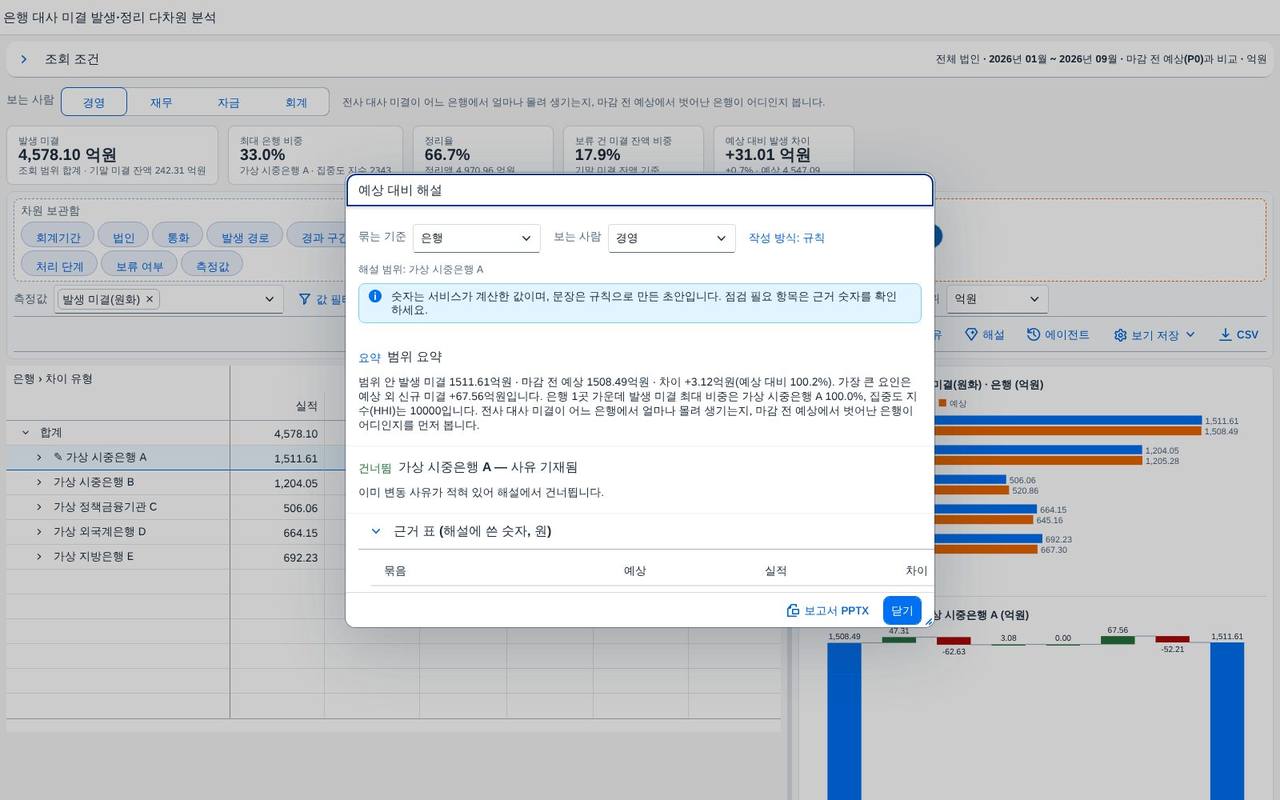The image size is (1280, 800).
Task: Collapse the 근거 표 section
Action: coord(376,531)
